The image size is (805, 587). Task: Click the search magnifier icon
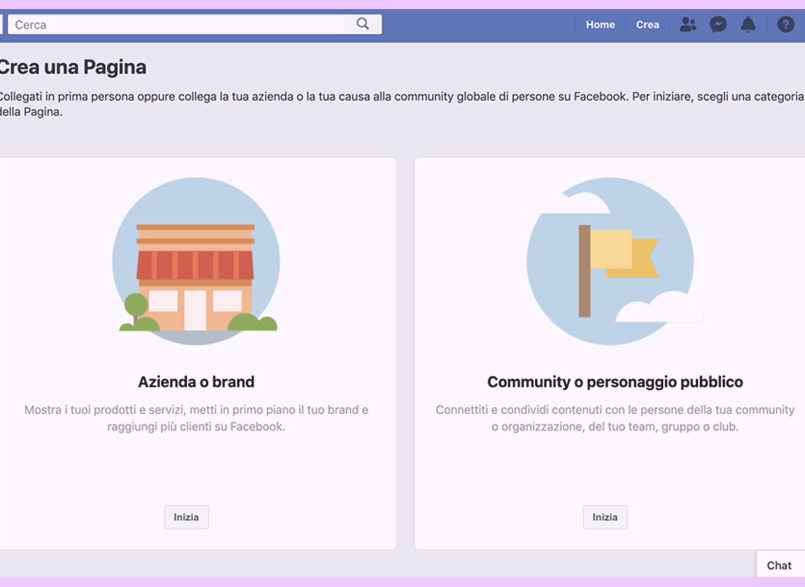click(362, 24)
